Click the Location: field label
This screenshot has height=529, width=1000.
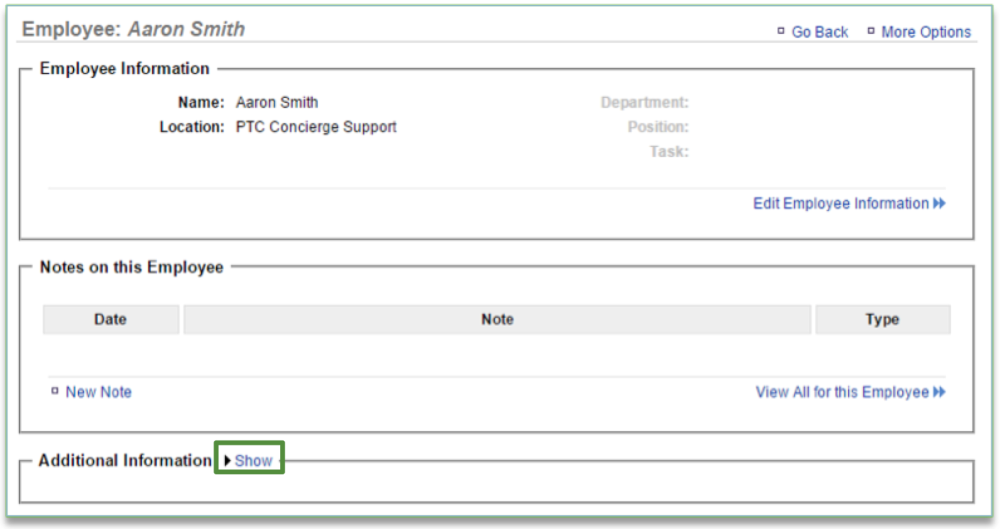192,127
